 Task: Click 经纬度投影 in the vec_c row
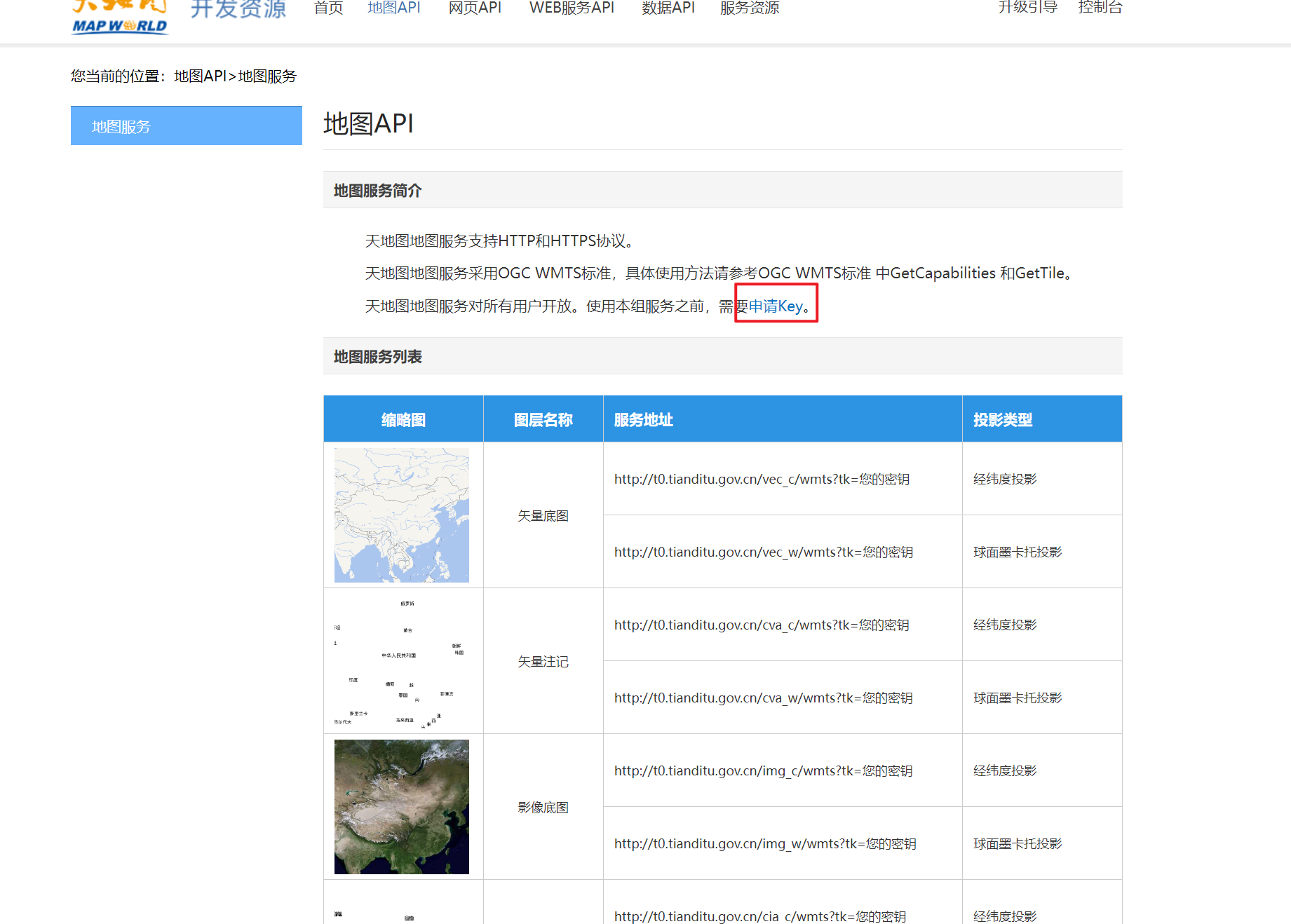pyautogui.click(x=1005, y=479)
